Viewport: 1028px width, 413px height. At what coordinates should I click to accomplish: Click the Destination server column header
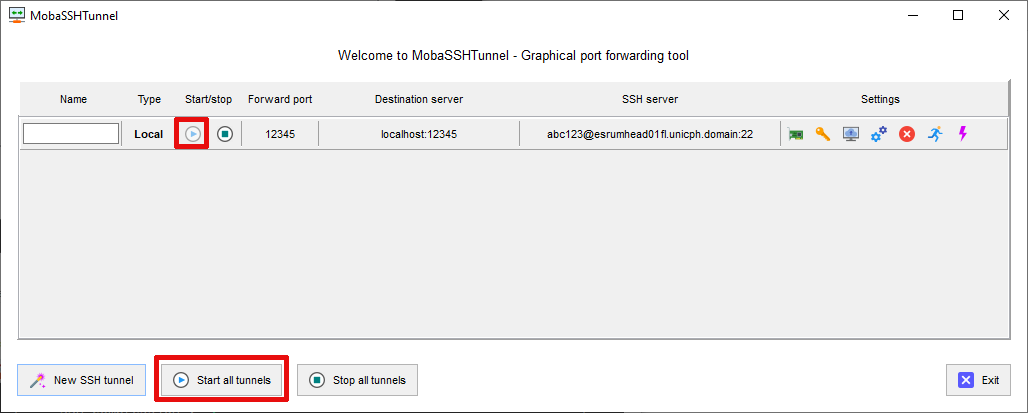tap(419, 100)
